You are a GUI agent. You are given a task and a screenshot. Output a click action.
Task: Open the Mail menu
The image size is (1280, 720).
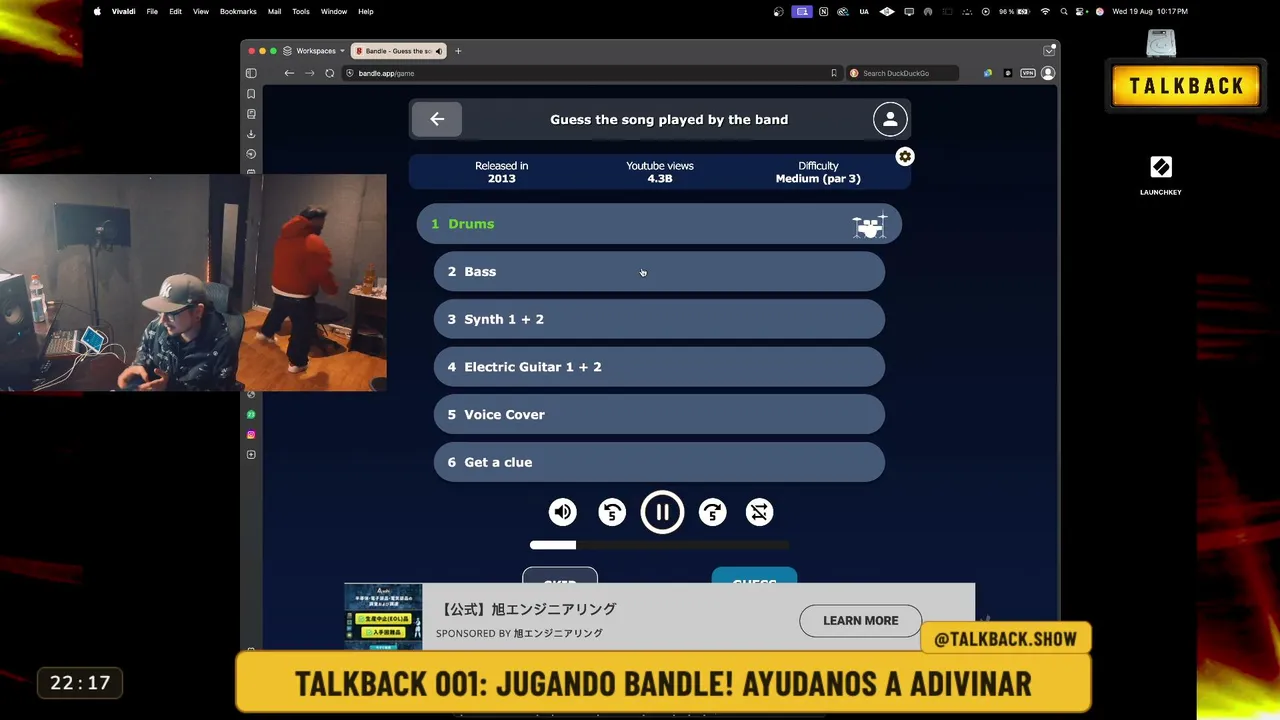(x=275, y=12)
